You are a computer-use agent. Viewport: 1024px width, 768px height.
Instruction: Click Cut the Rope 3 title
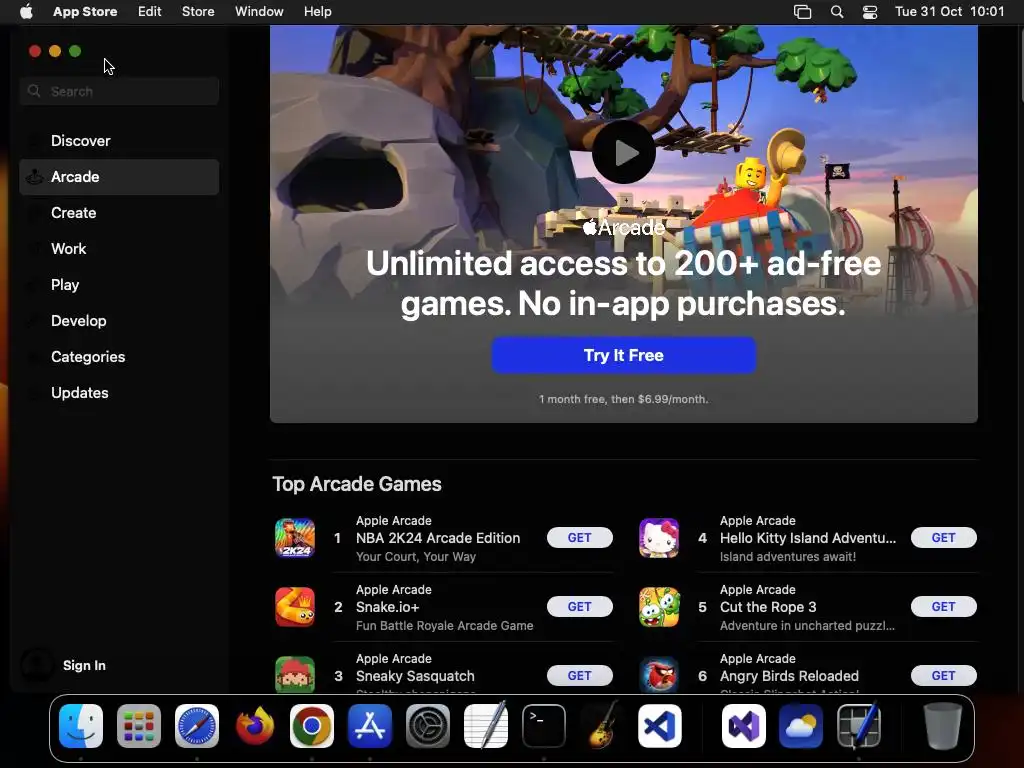(x=768, y=607)
